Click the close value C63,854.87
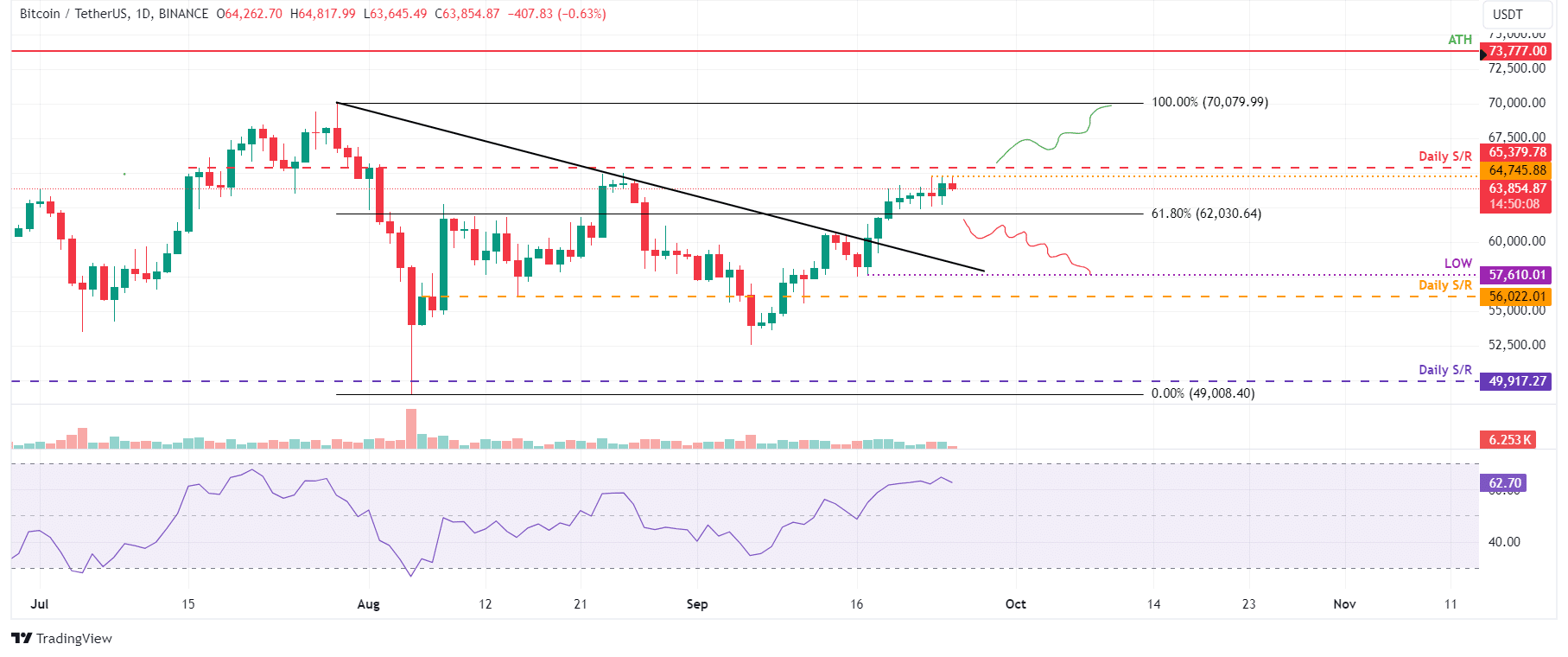This screenshot has height=657, width=1568. pos(467,14)
